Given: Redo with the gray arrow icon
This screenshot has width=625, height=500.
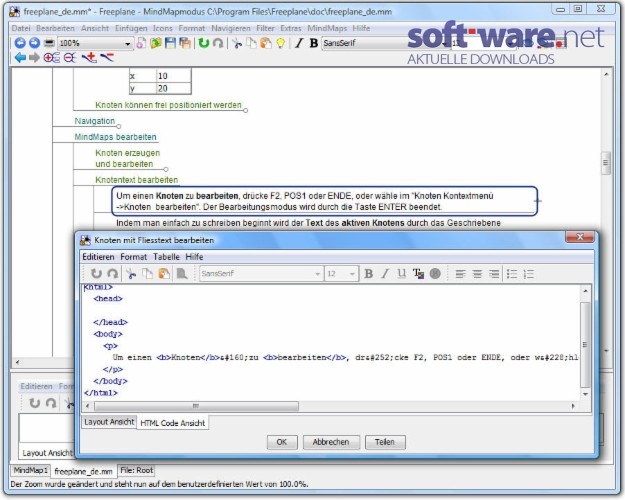Looking at the screenshot, I should pyautogui.click(x=218, y=43).
